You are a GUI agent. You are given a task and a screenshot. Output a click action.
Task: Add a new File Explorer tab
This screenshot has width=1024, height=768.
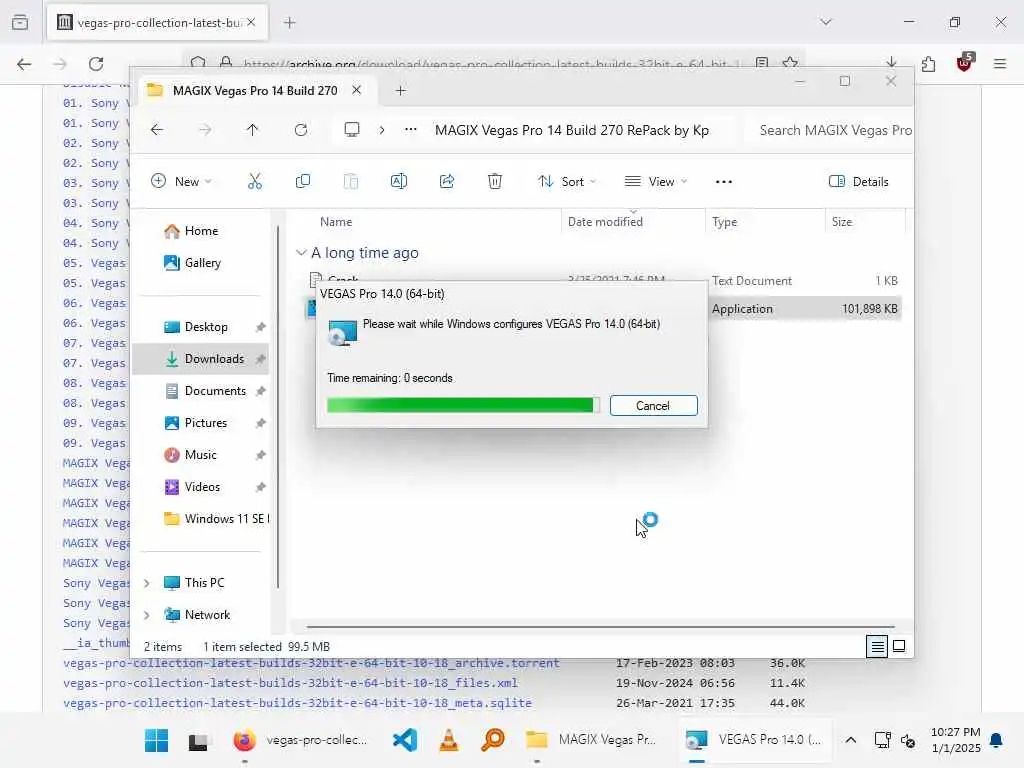400,91
